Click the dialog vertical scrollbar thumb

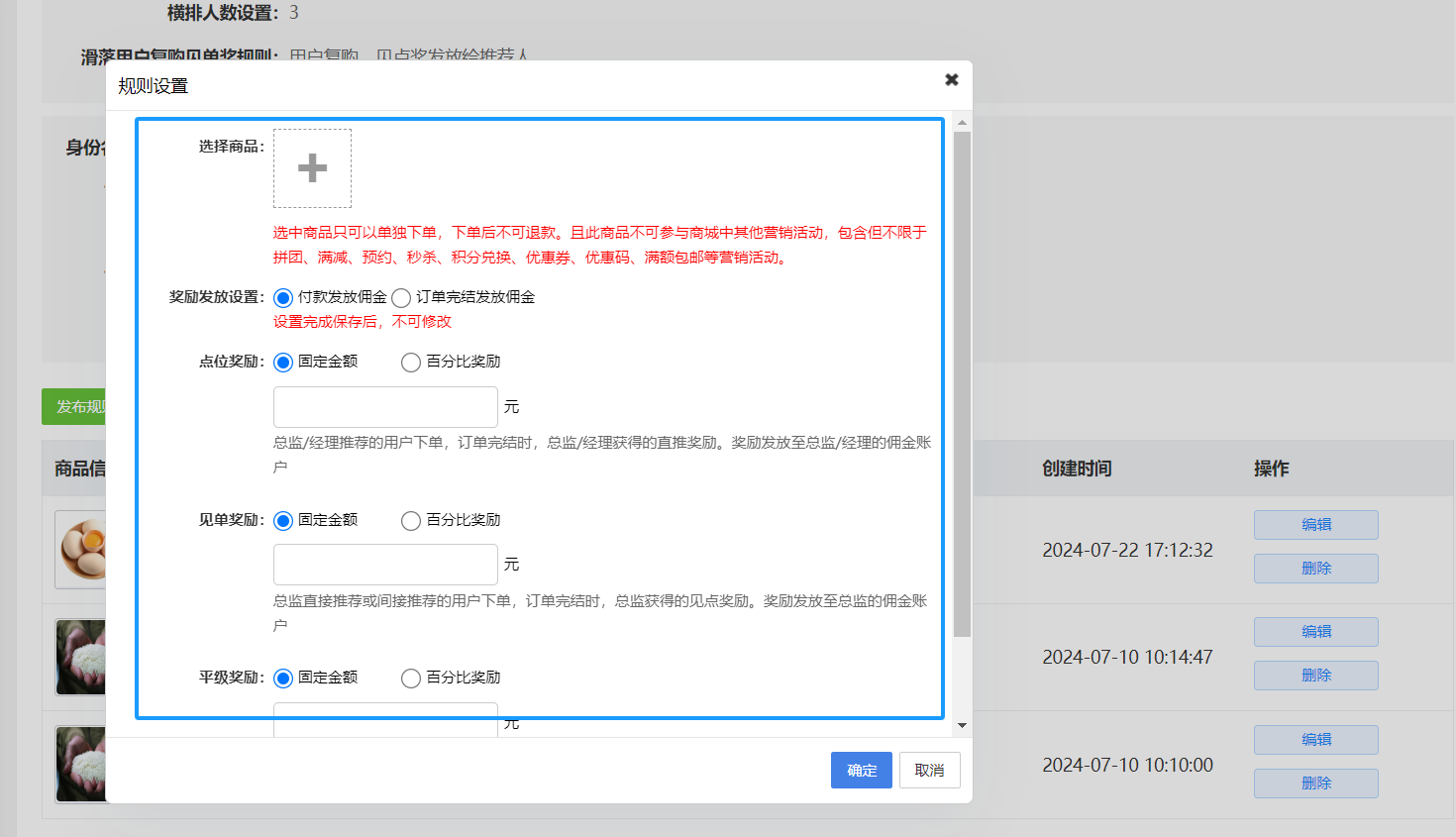tap(962, 384)
